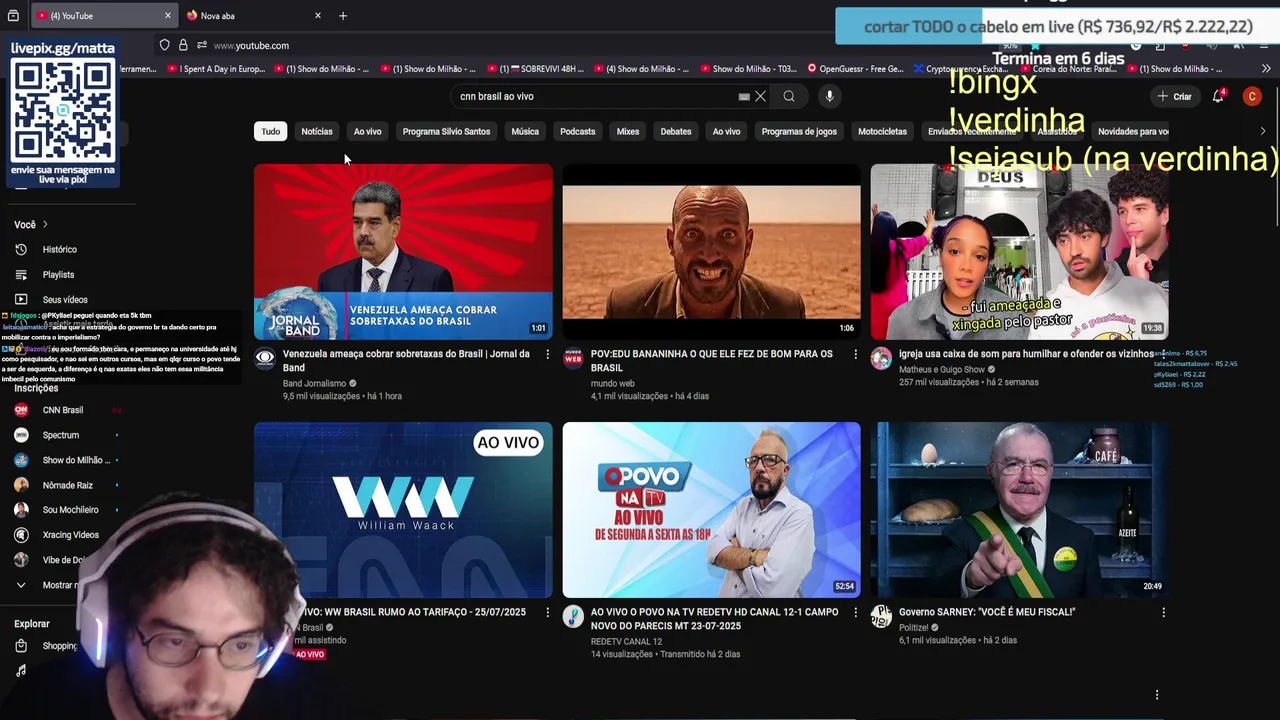Select the Tudo filter chip
Image resolution: width=1280 pixels, height=720 pixels.
271,131
